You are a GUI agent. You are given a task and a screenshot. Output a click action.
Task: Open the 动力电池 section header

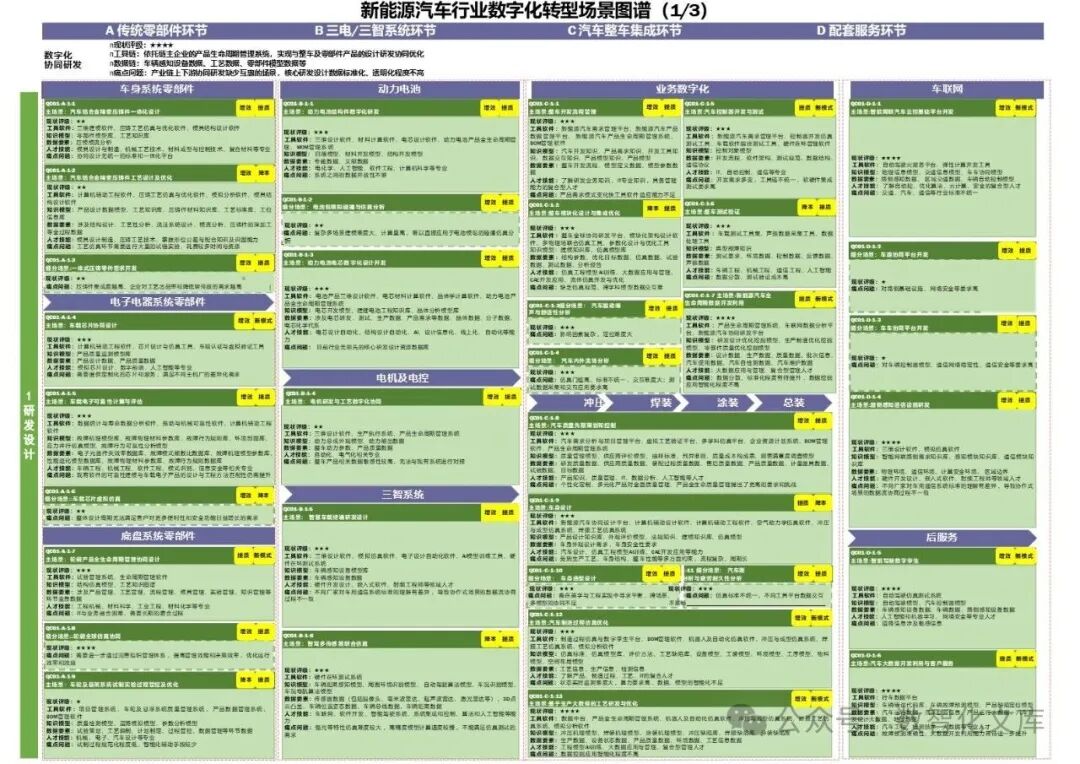coord(399,89)
